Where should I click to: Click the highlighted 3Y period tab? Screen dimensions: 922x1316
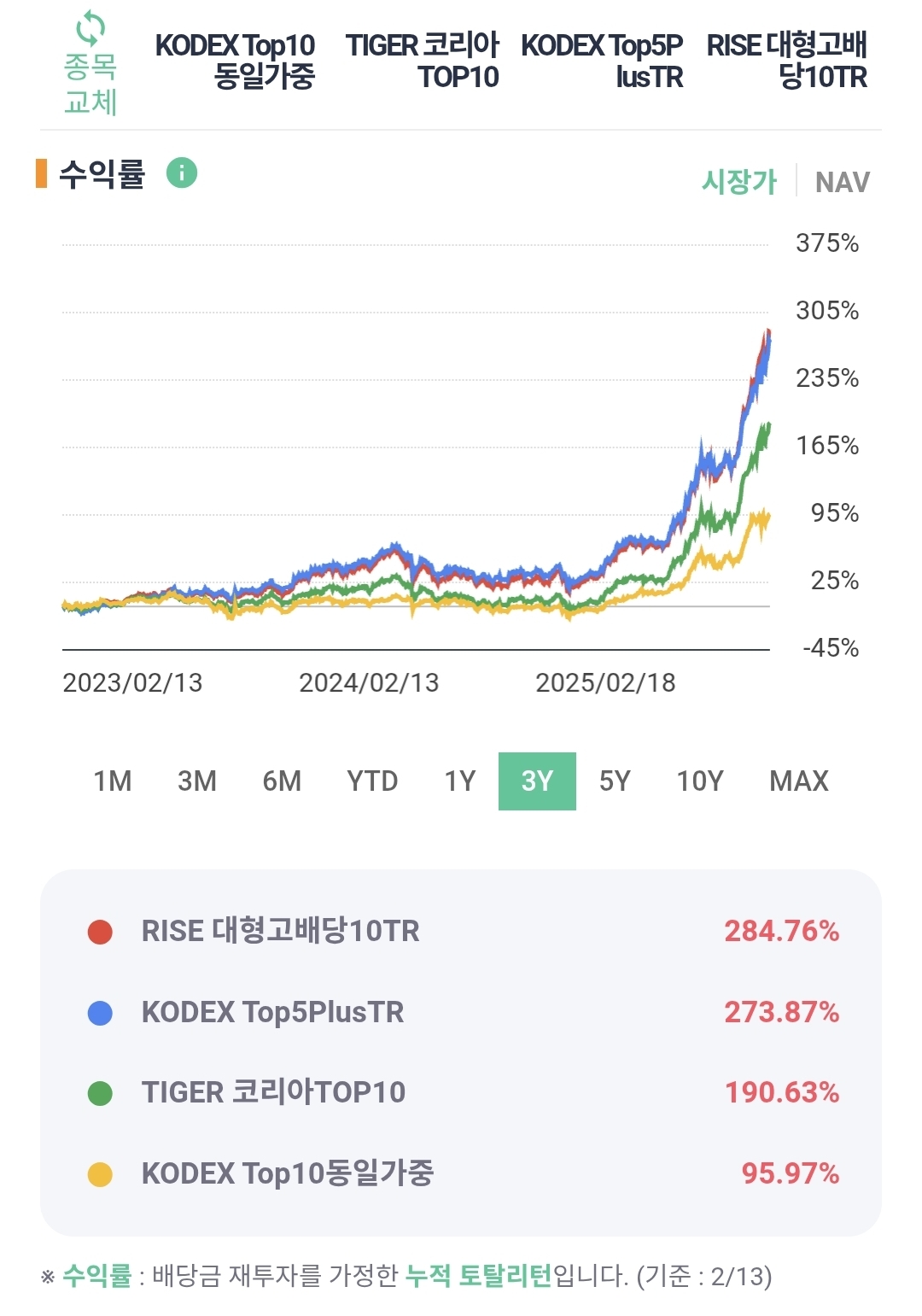537,781
